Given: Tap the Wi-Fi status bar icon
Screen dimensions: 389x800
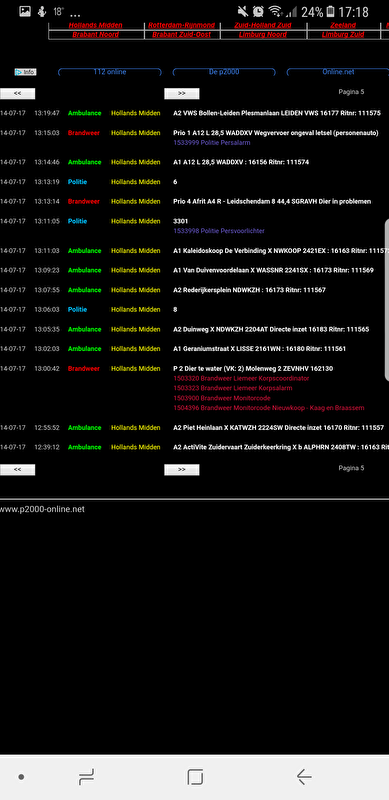Looking at the screenshot, I should click(x=275, y=11).
